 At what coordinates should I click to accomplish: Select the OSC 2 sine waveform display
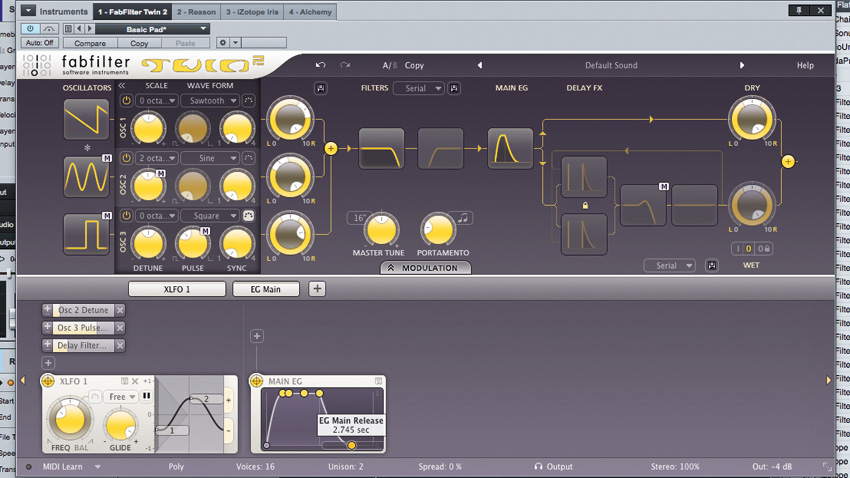point(86,177)
